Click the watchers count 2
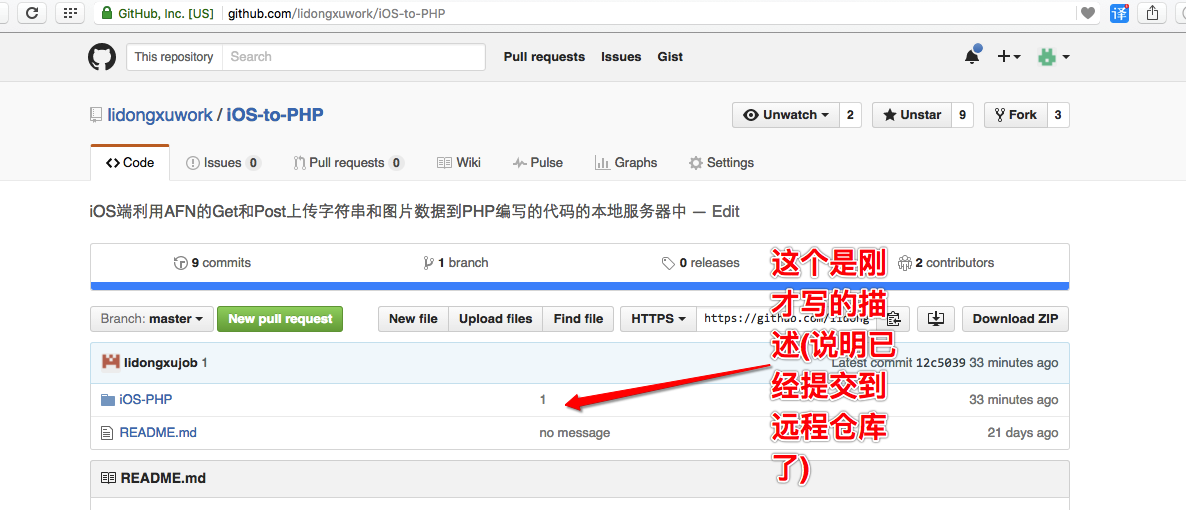Viewport: 1186px width, 510px height. (850, 115)
